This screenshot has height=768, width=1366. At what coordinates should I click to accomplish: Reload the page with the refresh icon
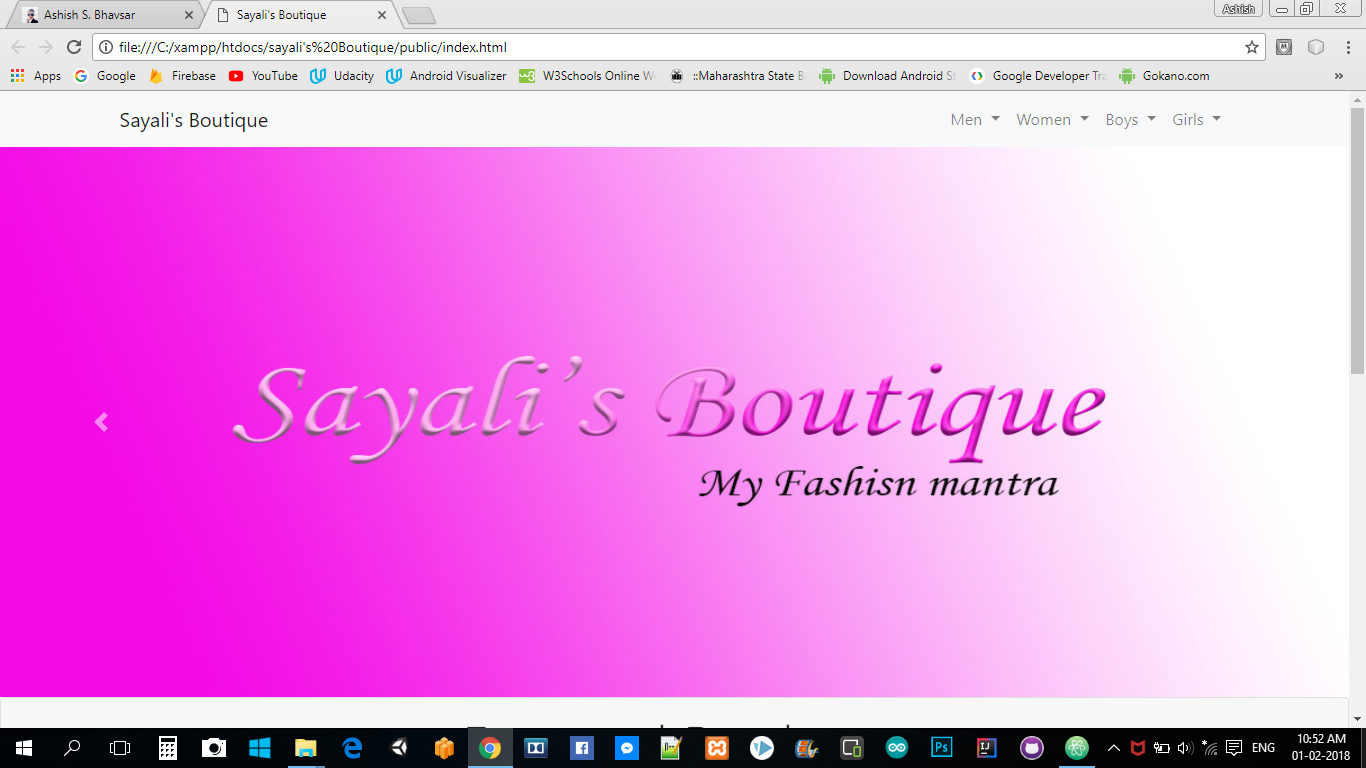(x=73, y=47)
